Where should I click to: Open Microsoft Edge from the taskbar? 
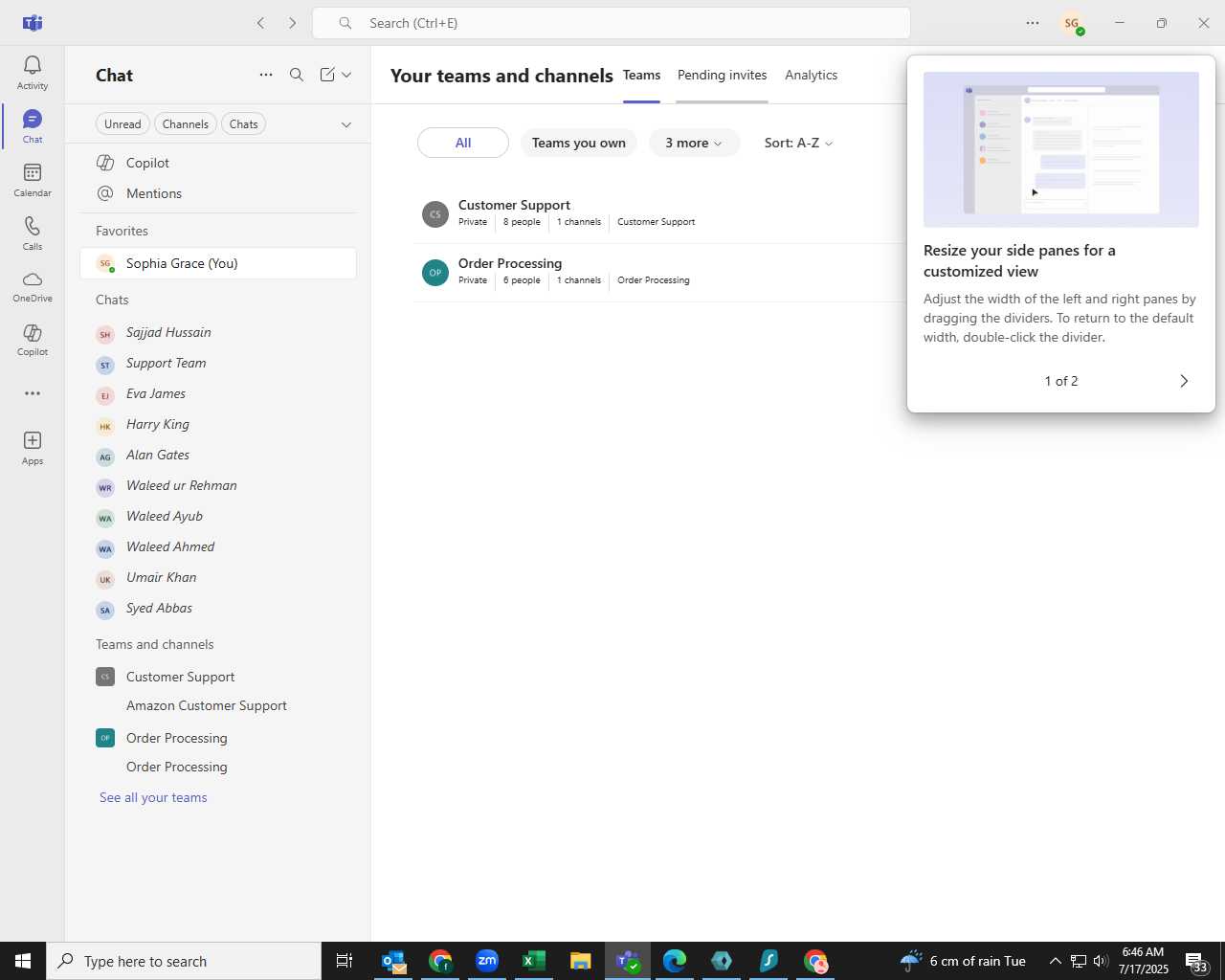click(x=675, y=961)
